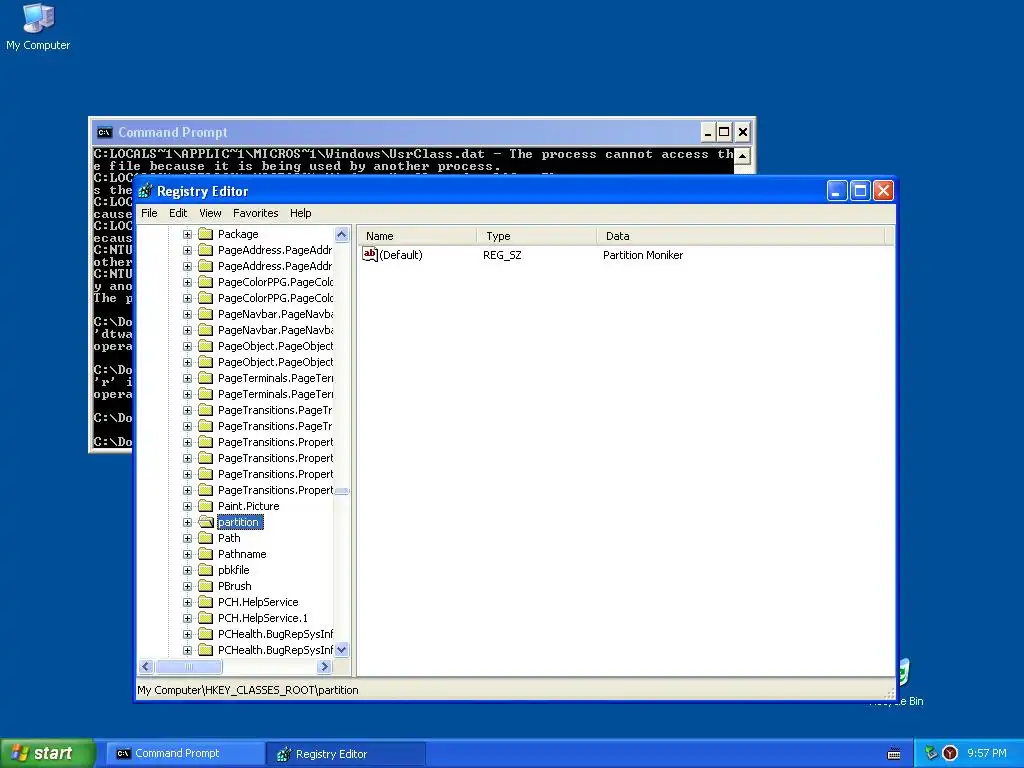Click the Registry Editor taskbar button
The image size is (1024, 768).
(x=346, y=754)
